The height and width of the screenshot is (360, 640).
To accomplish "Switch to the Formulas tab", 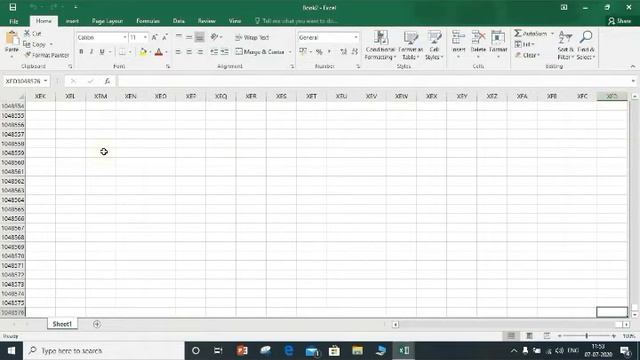I will tap(148, 21).
